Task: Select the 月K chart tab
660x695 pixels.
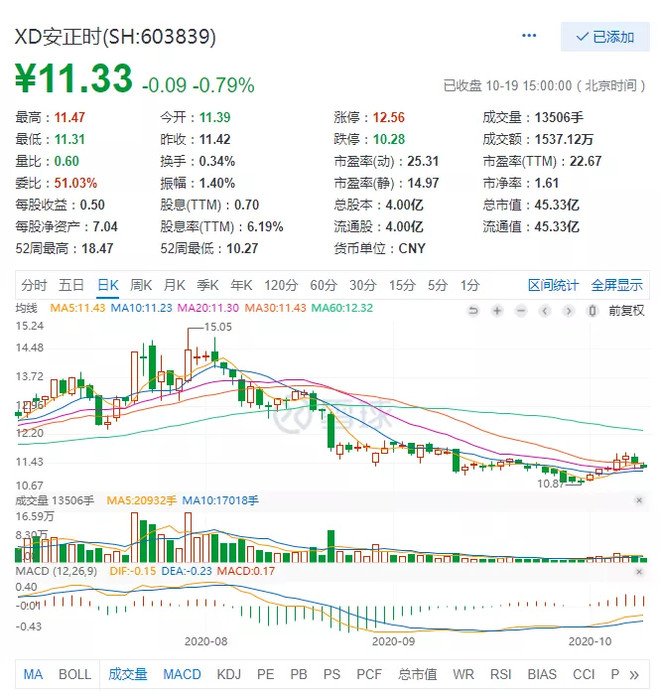Action: [x=174, y=285]
